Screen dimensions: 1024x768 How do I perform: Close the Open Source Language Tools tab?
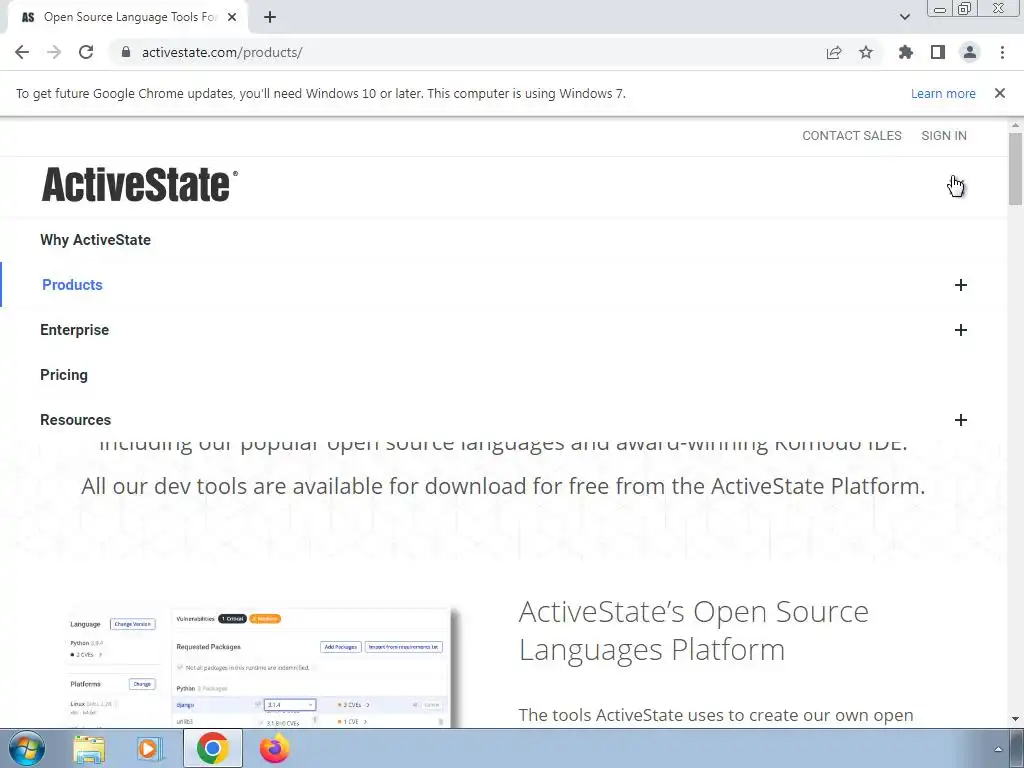pos(232,17)
